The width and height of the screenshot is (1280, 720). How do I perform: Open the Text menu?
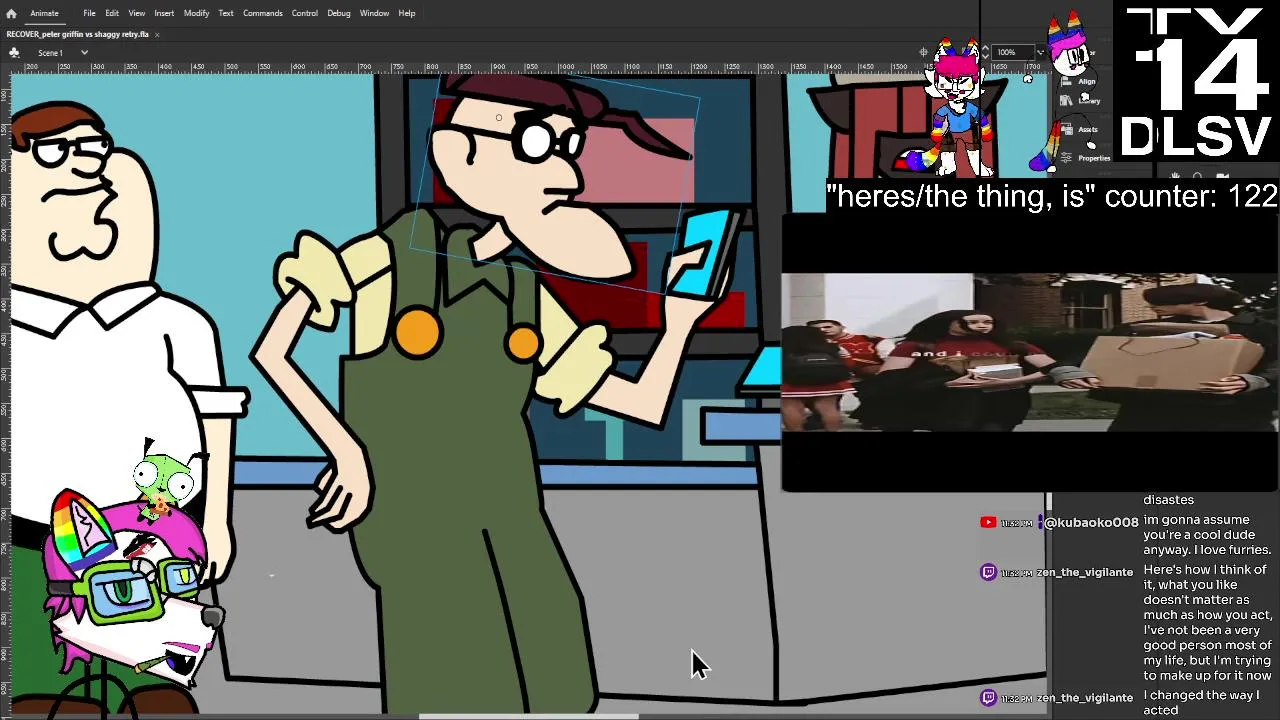[226, 13]
